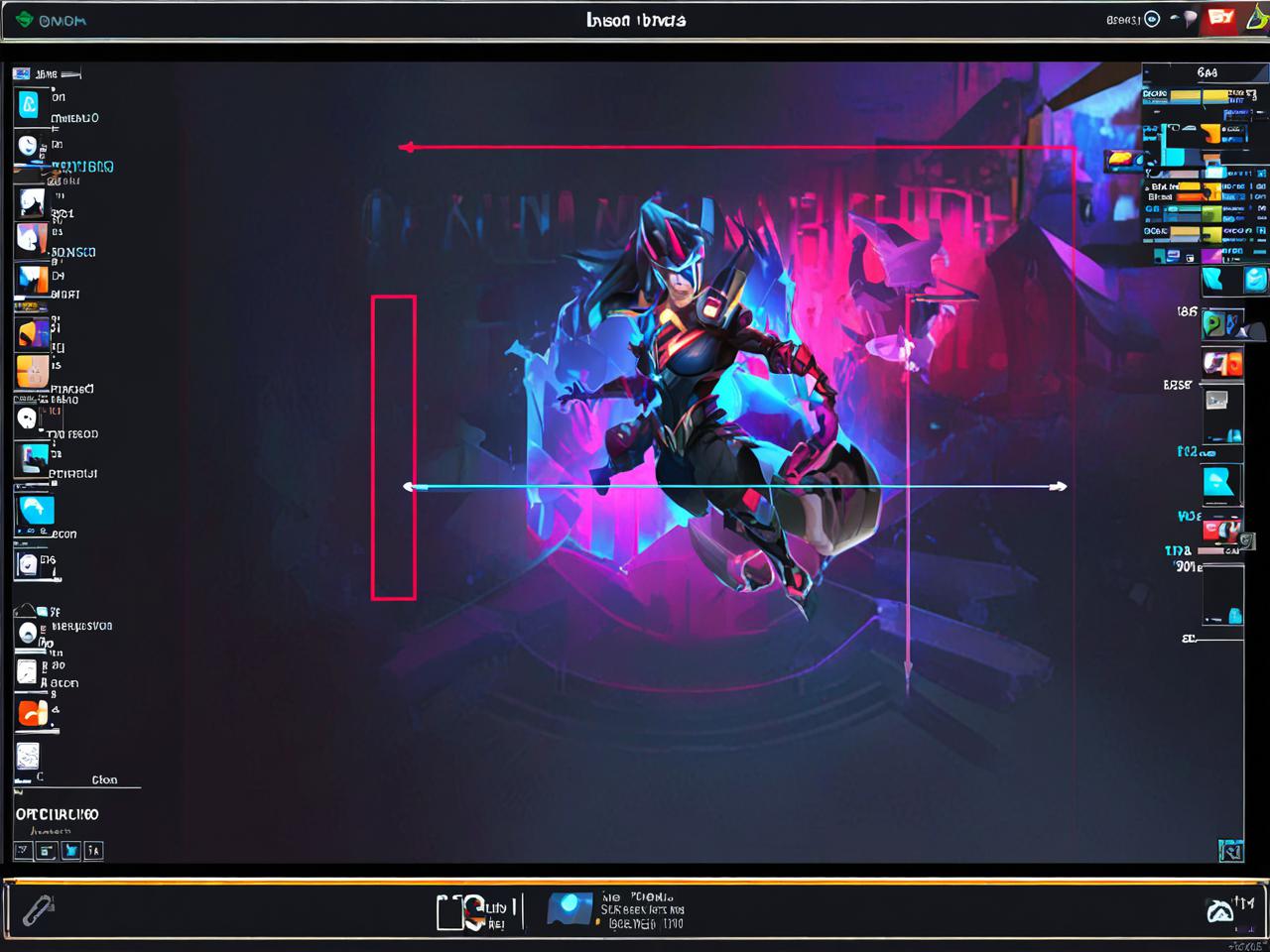
Task: Select the white skull-like icon in left sidebar
Action: tap(27, 417)
